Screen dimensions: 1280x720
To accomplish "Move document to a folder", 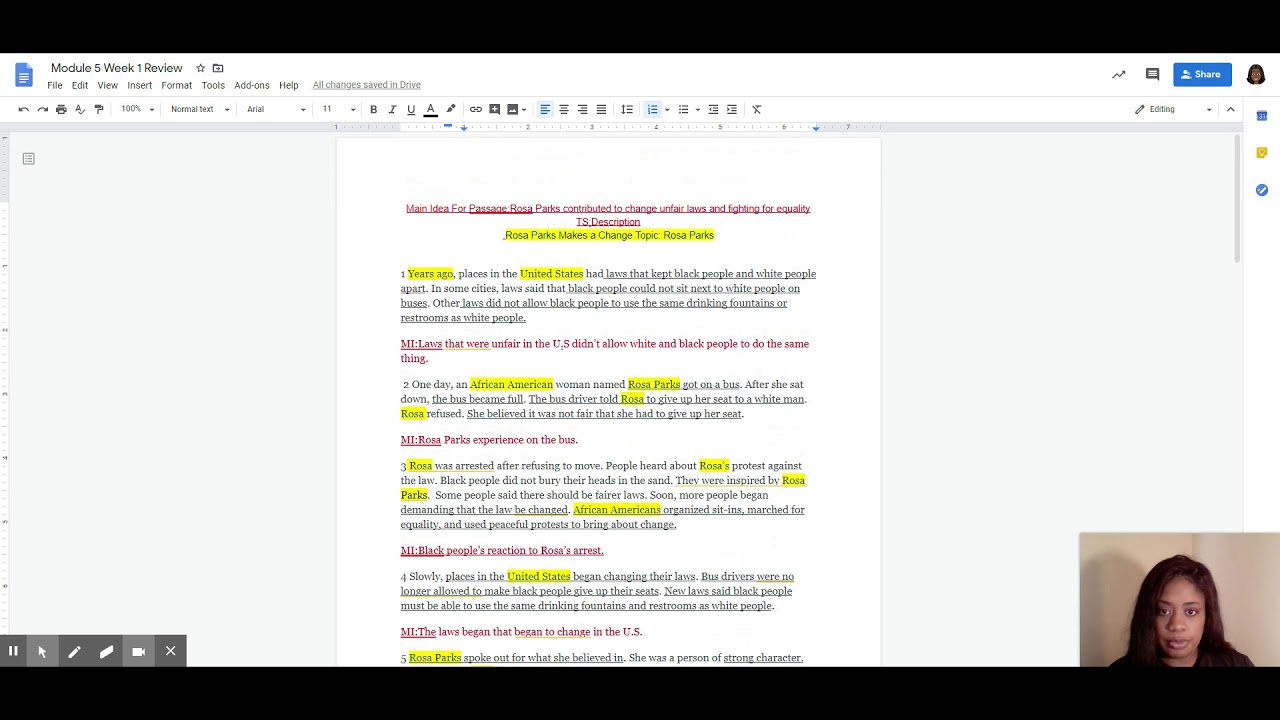I will 218,68.
